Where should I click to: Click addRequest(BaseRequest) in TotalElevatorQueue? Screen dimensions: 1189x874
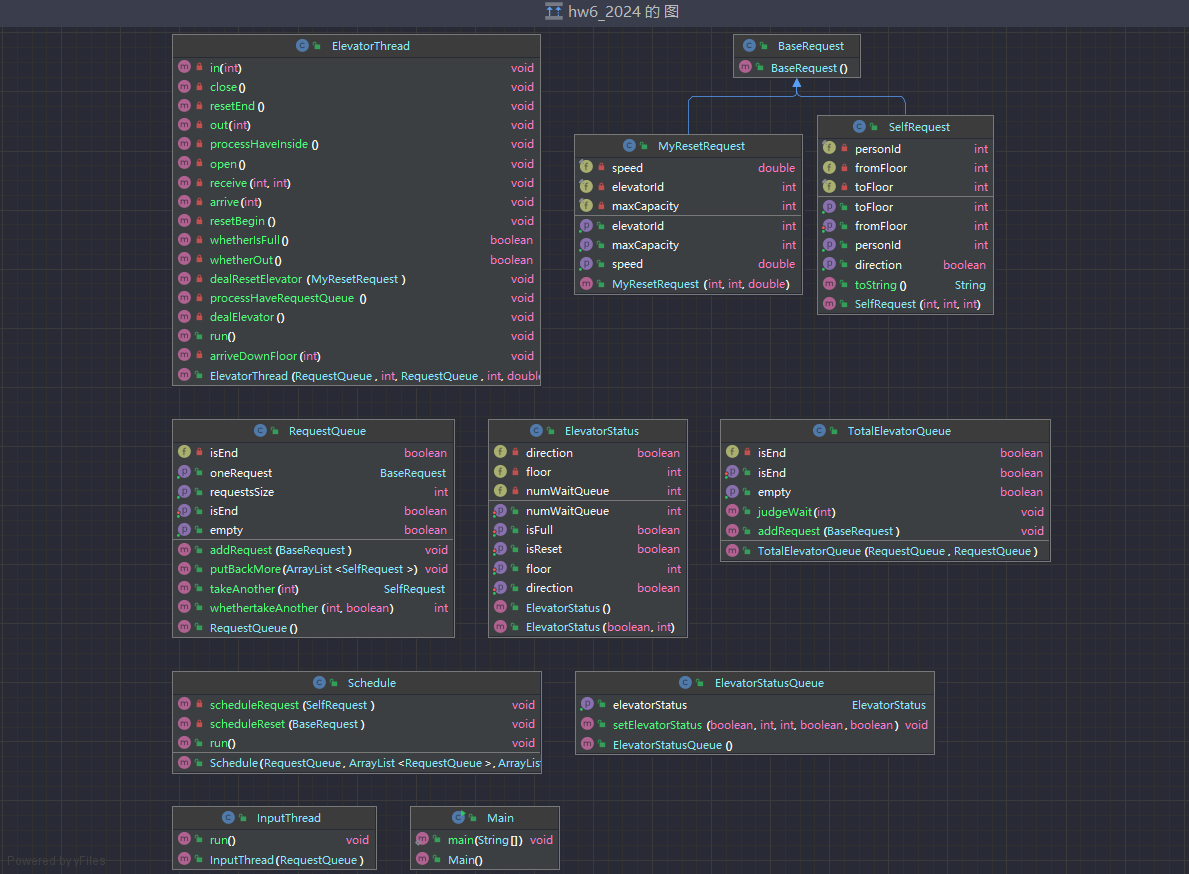[x=885, y=531]
